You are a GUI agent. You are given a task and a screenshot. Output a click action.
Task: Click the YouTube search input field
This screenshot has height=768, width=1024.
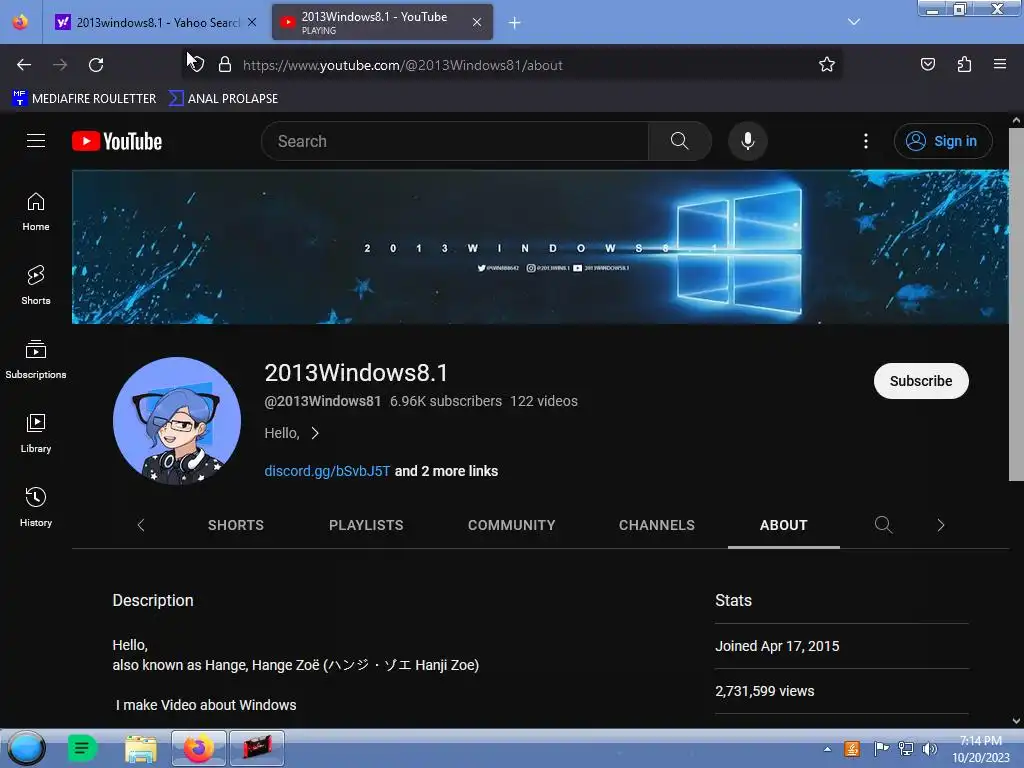coord(455,141)
